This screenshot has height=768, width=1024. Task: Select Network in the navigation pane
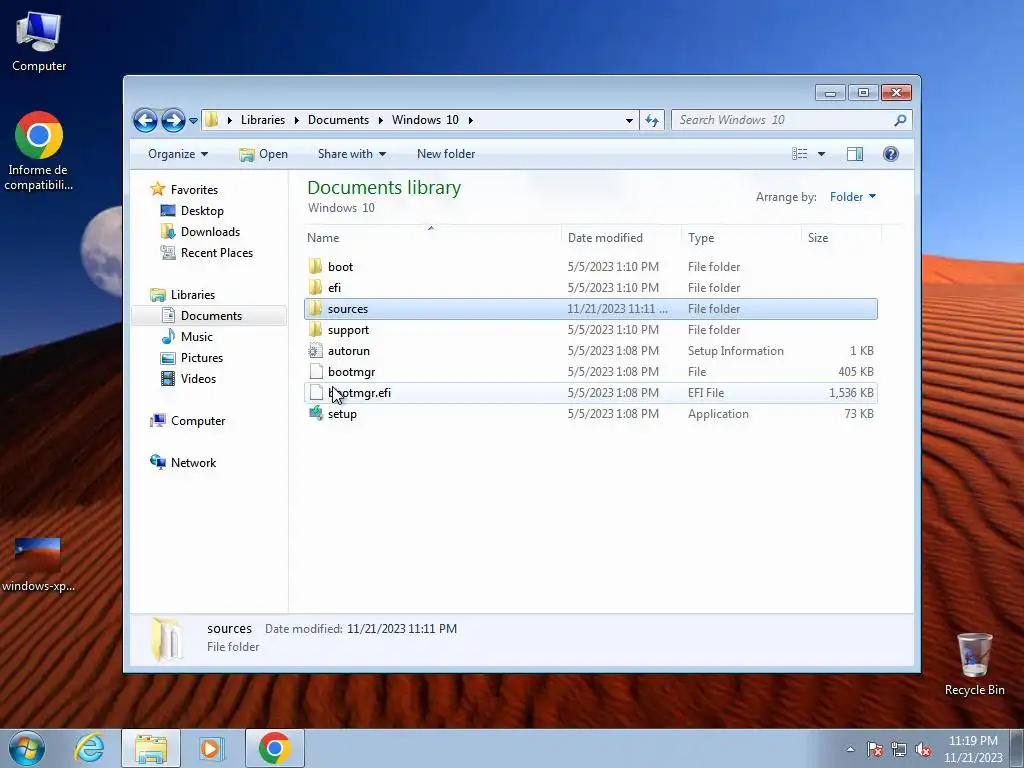coord(193,463)
